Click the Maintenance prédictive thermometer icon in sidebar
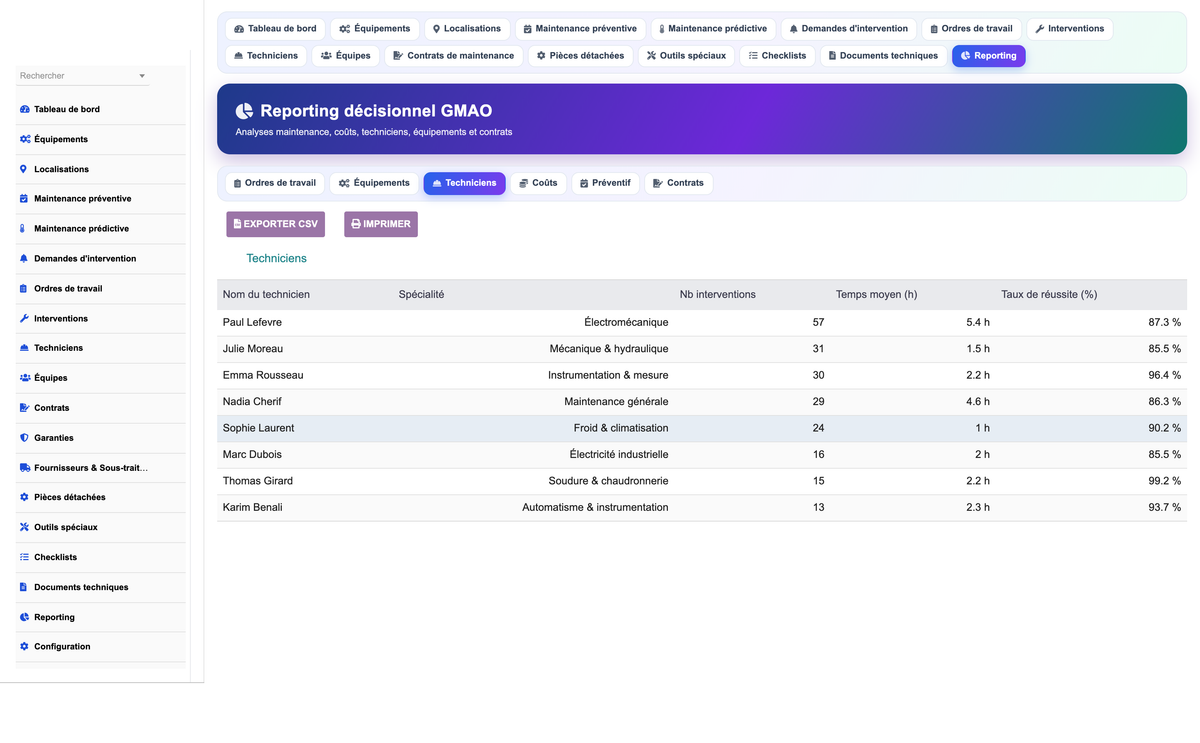The width and height of the screenshot is (1200, 743). [24, 229]
